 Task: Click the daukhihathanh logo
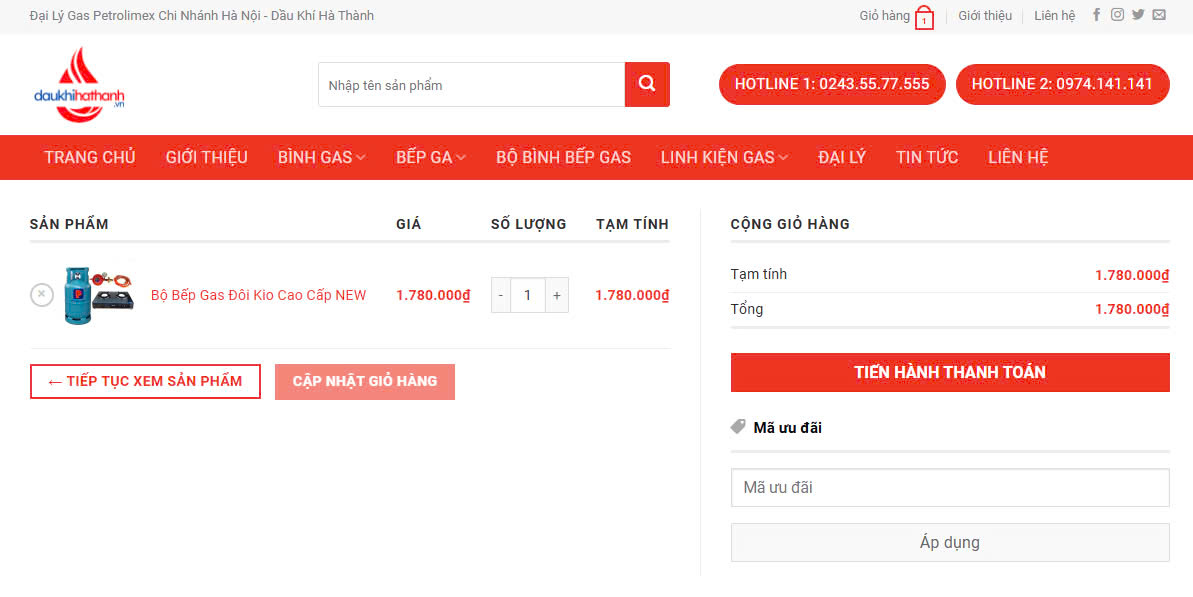coord(79,85)
